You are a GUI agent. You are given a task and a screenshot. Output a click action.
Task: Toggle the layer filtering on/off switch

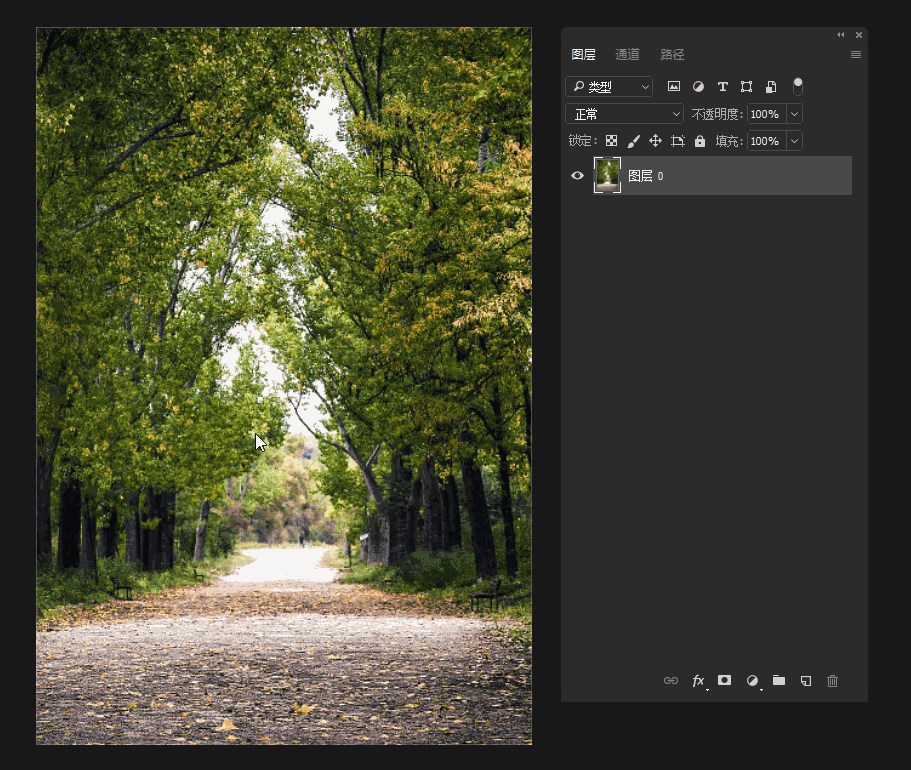click(x=798, y=87)
